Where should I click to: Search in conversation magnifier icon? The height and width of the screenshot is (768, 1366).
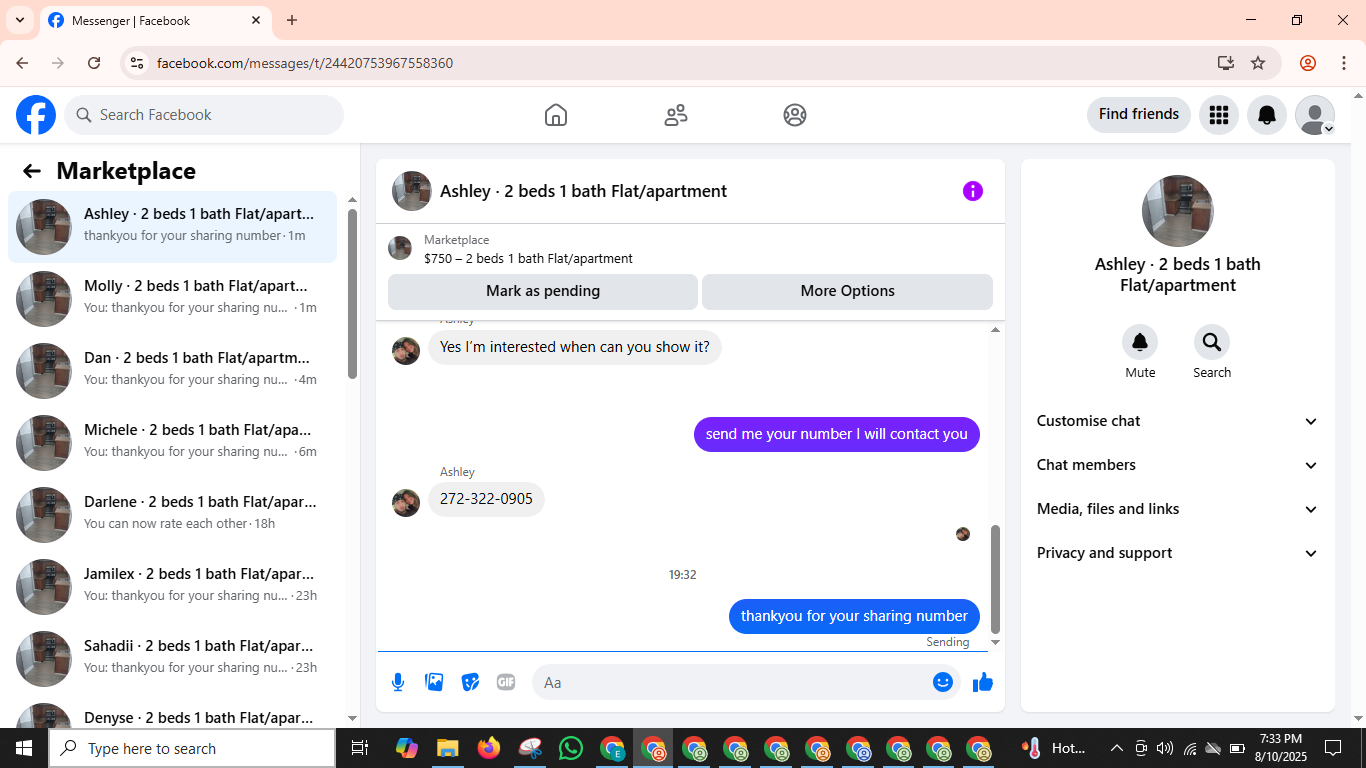[x=1212, y=343]
